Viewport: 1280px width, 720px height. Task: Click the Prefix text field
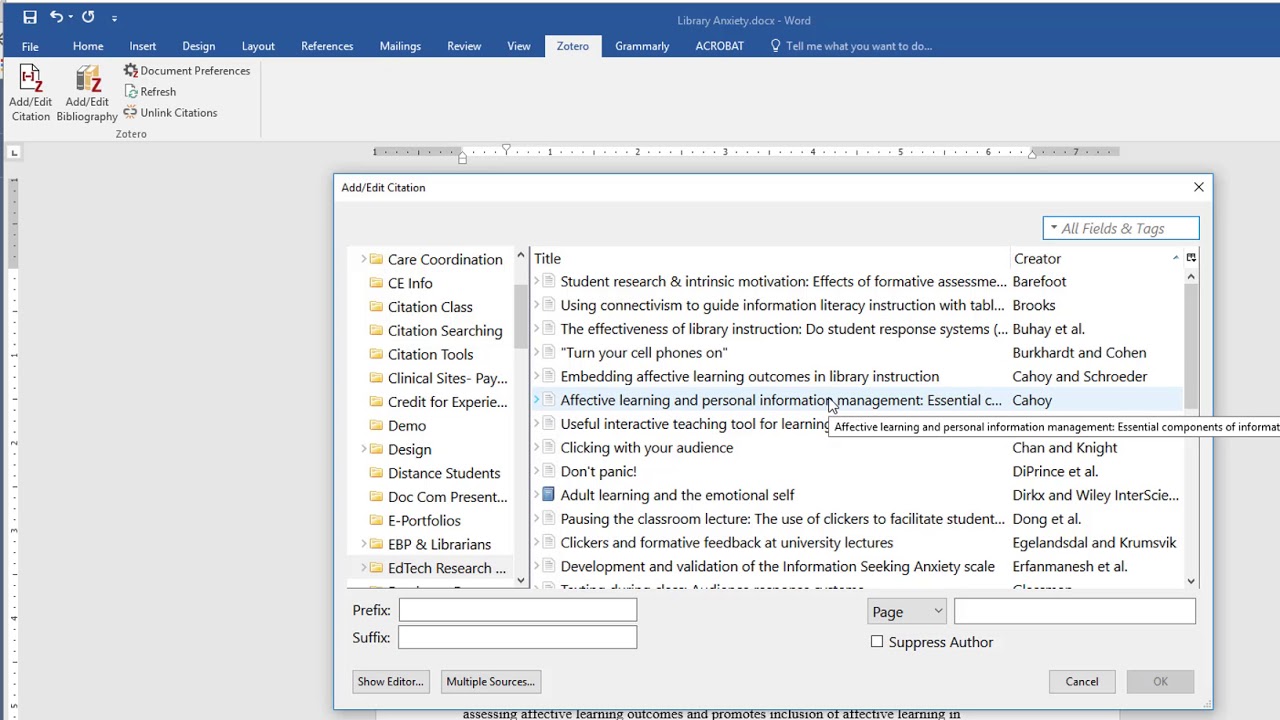[518, 610]
